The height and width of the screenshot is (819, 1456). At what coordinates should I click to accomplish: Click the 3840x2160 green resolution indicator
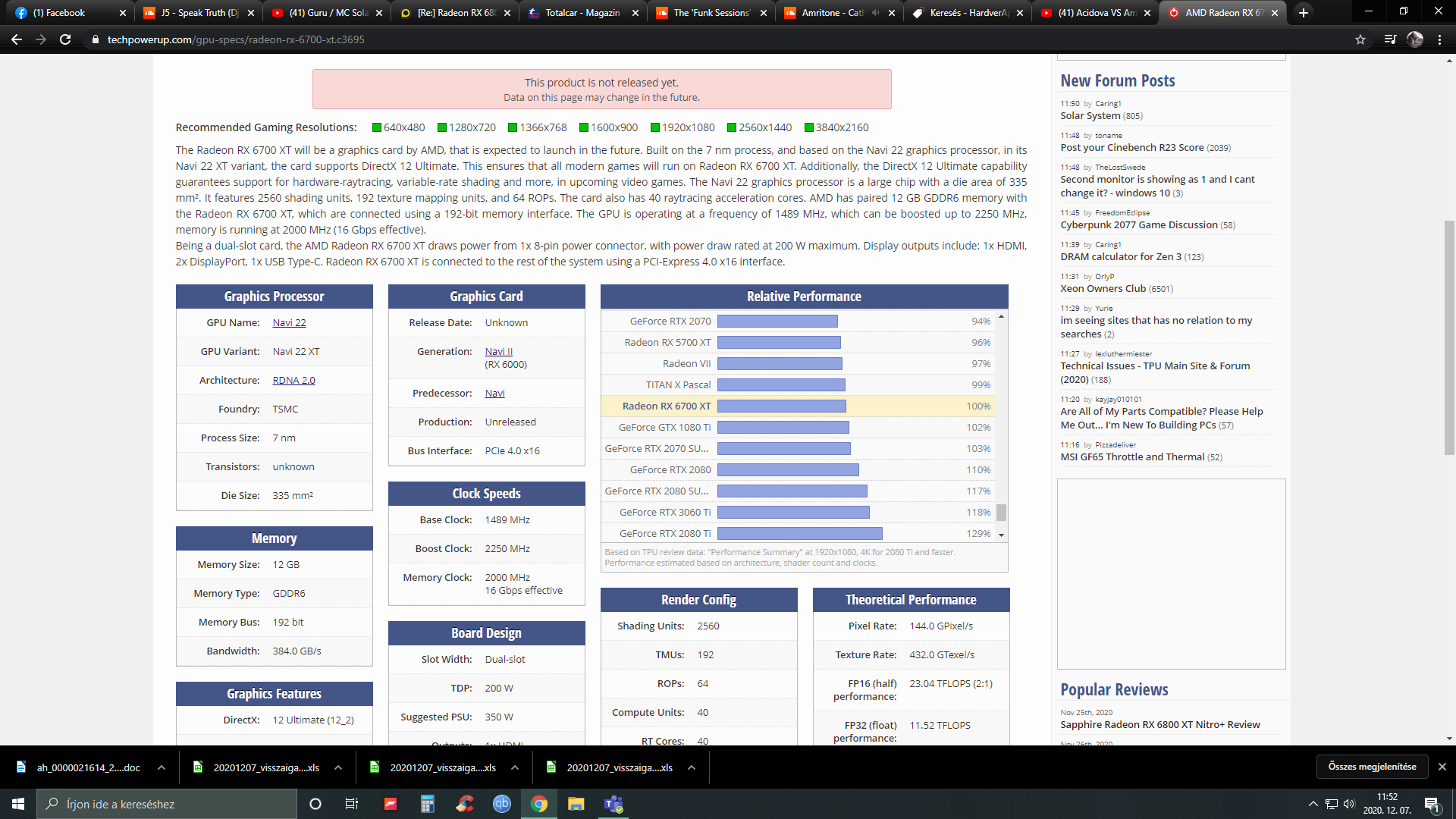click(808, 127)
